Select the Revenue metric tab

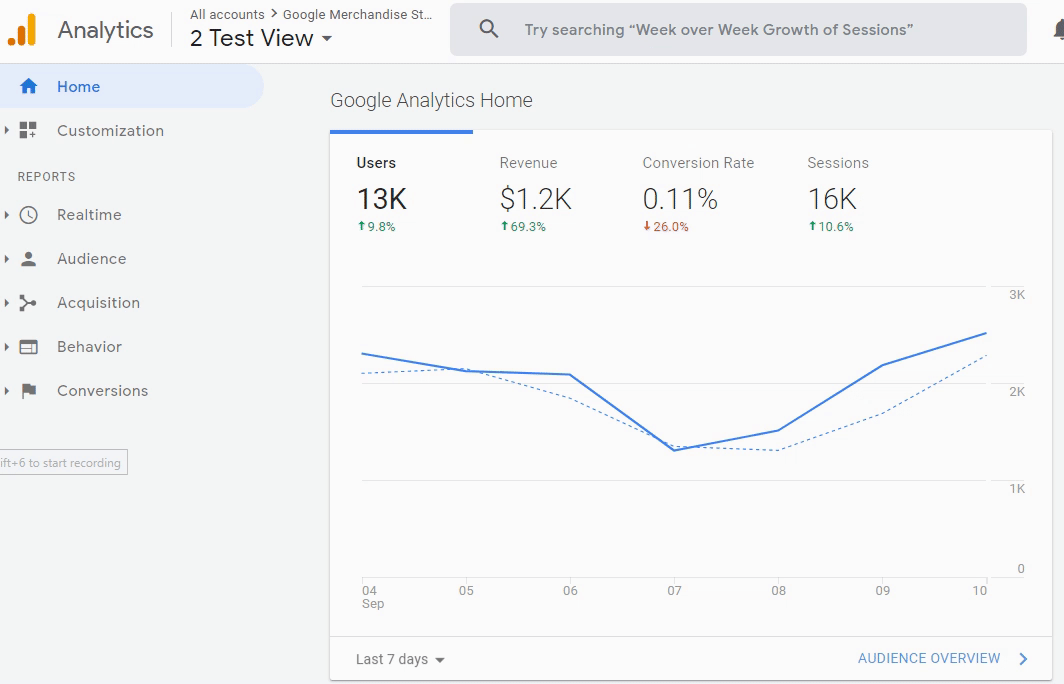click(535, 195)
